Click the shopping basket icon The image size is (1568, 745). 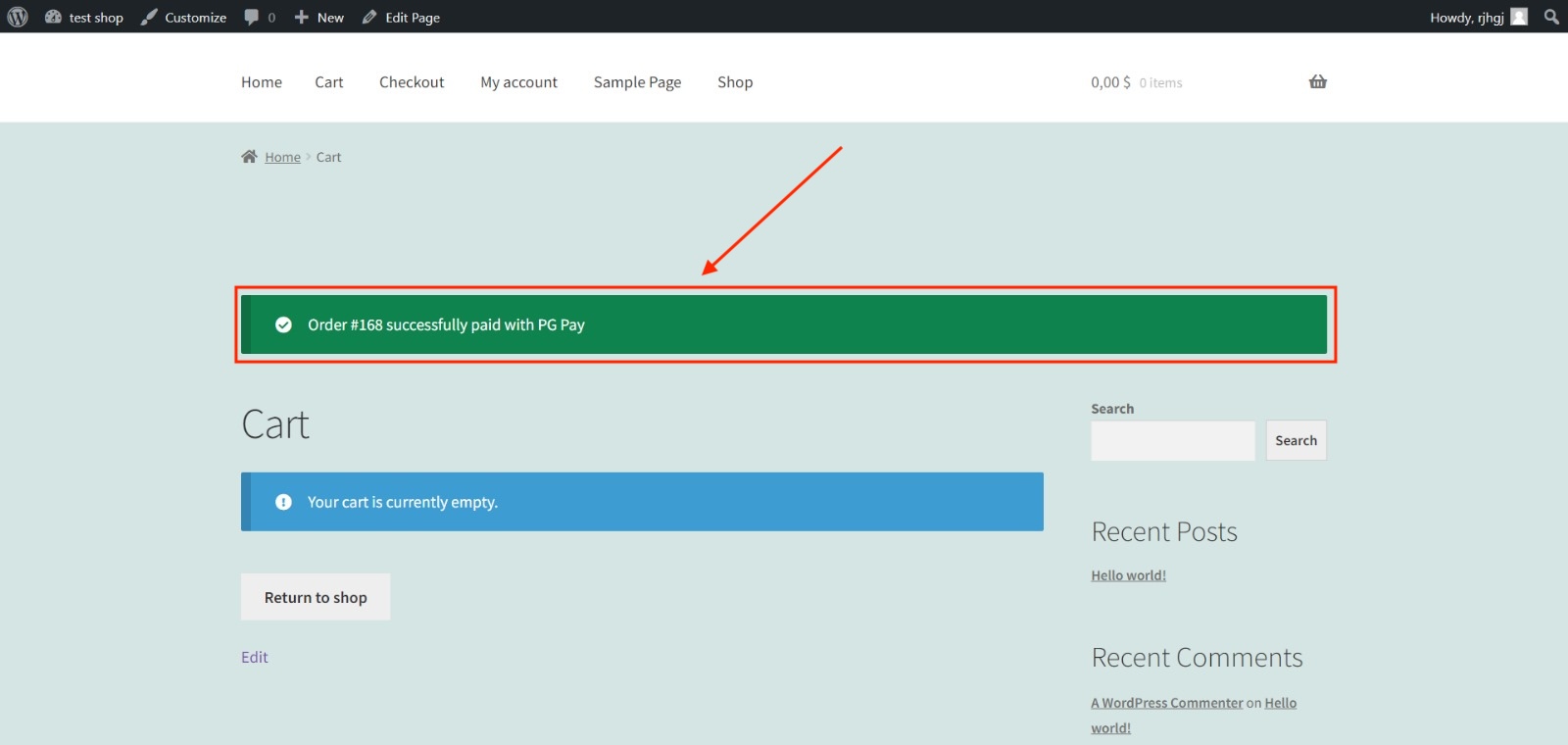pyautogui.click(x=1317, y=82)
